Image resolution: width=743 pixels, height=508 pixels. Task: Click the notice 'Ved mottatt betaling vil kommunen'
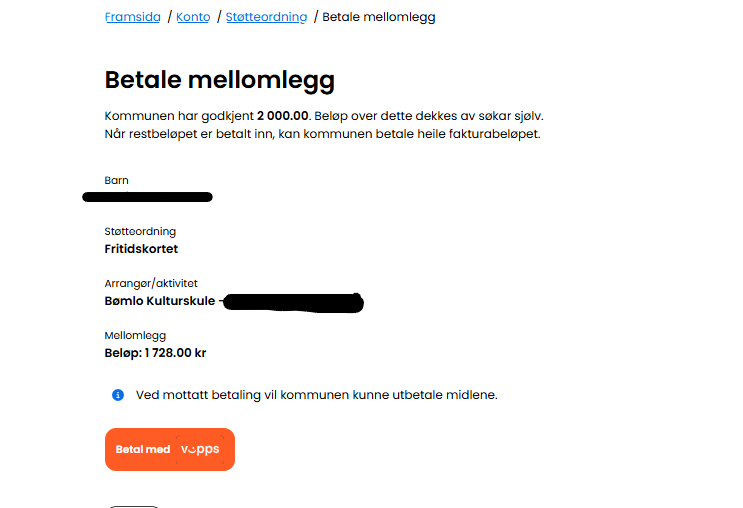click(x=316, y=395)
